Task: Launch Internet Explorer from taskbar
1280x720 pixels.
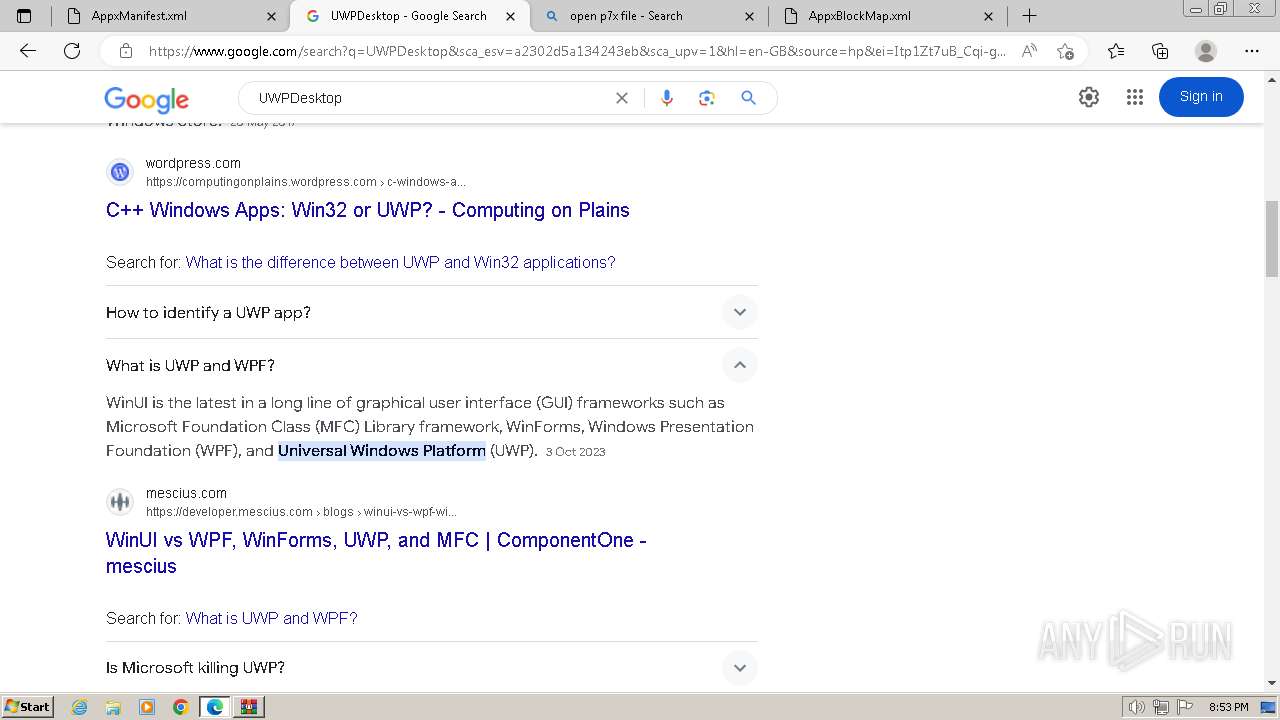Action: click(80, 707)
